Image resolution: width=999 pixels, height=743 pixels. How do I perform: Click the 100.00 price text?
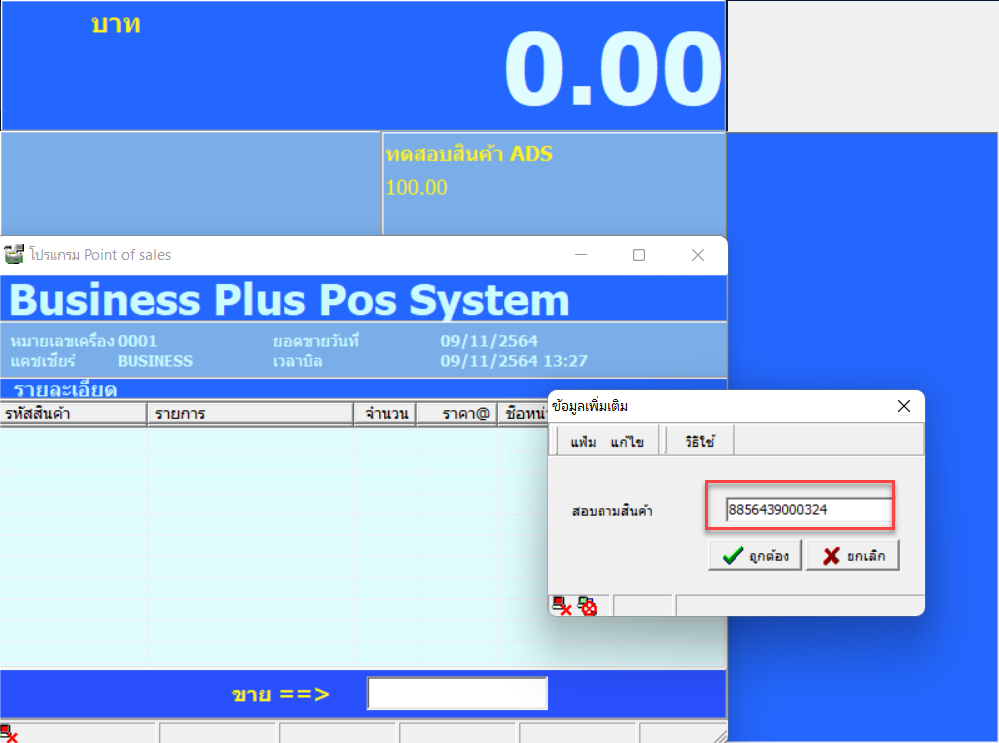click(x=417, y=187)
